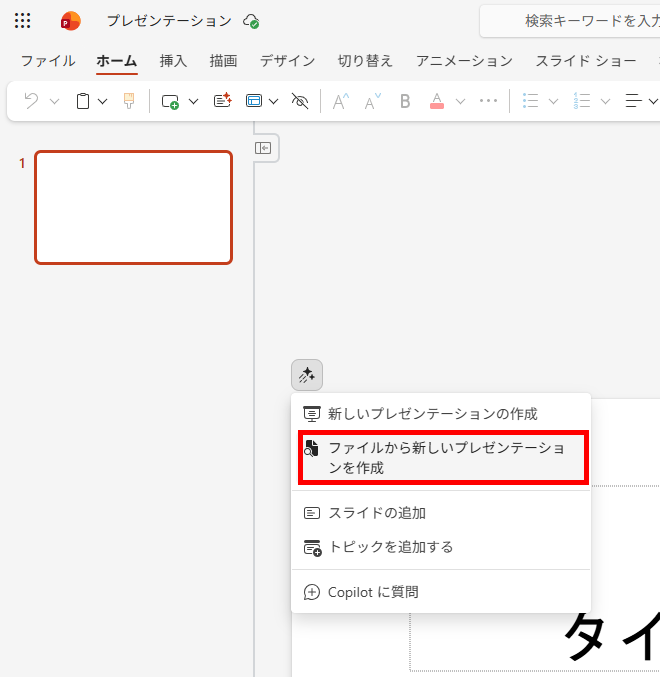660x677 pixels.
Task: Click the Copilot sparkle wand button
Action: pyautogui.click(x=307, y=375)
